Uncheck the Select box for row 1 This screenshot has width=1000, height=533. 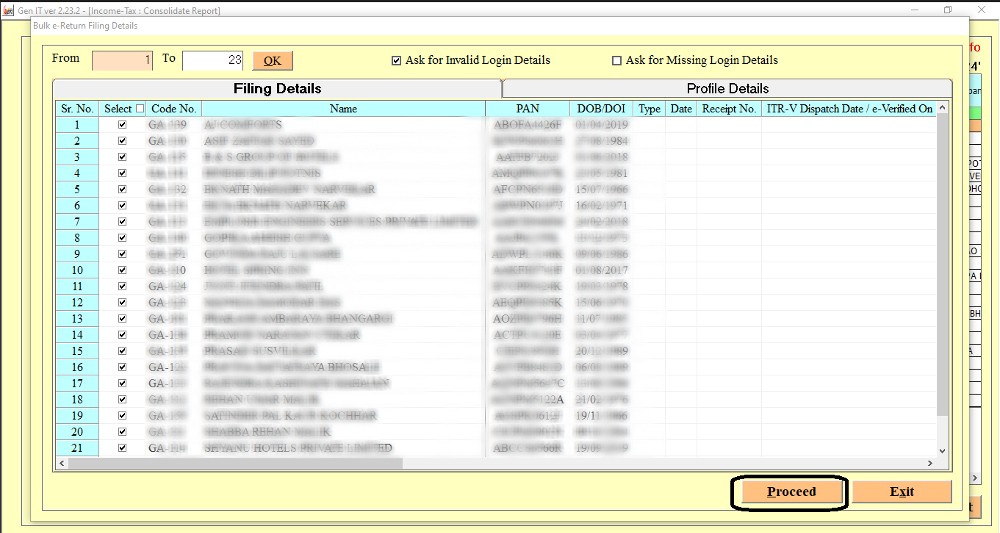pyautogui.click(x=122, y=125)
